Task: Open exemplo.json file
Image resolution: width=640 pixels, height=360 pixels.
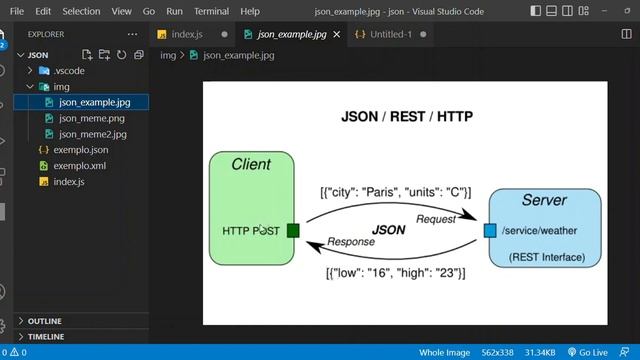Action: pyautogui.click(x=82, y=150)
